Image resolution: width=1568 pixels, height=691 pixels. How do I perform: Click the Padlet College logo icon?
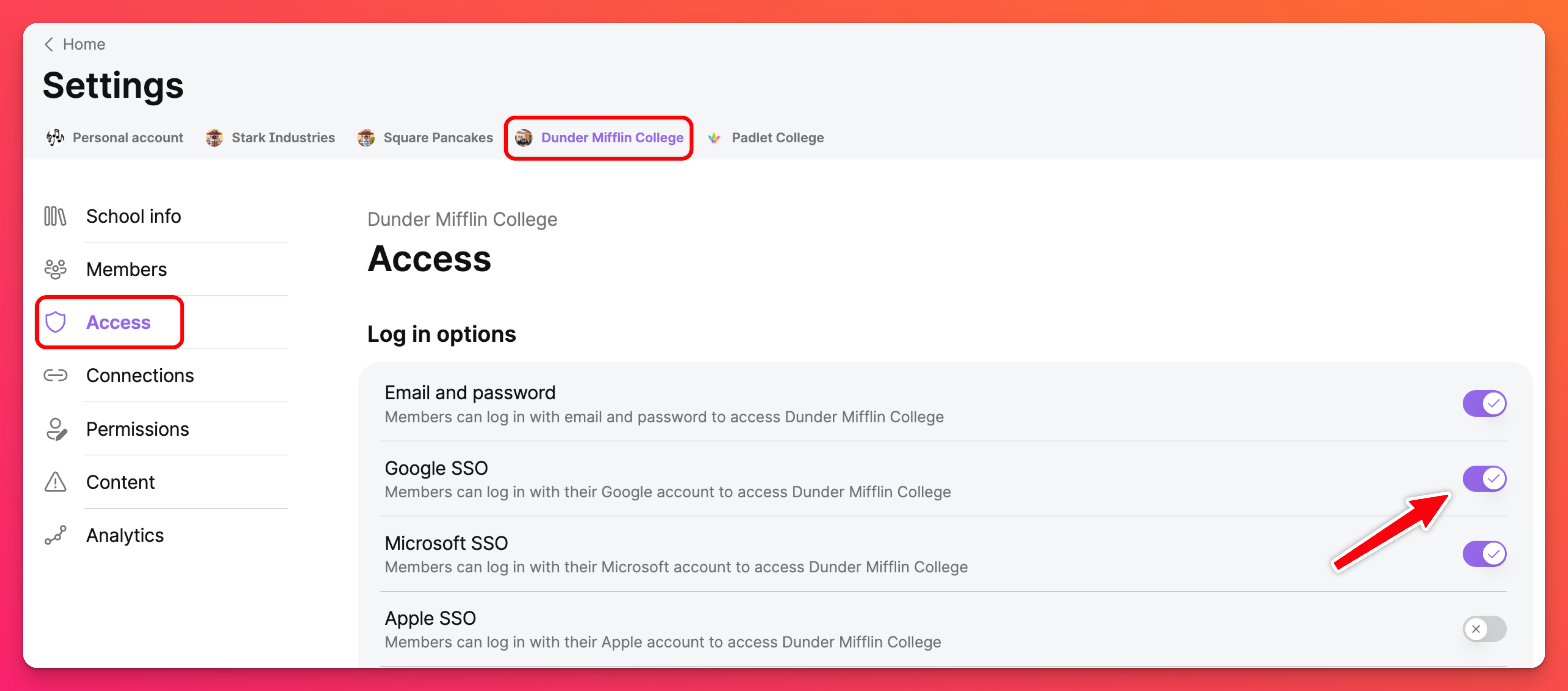click(x=714, y=138)
